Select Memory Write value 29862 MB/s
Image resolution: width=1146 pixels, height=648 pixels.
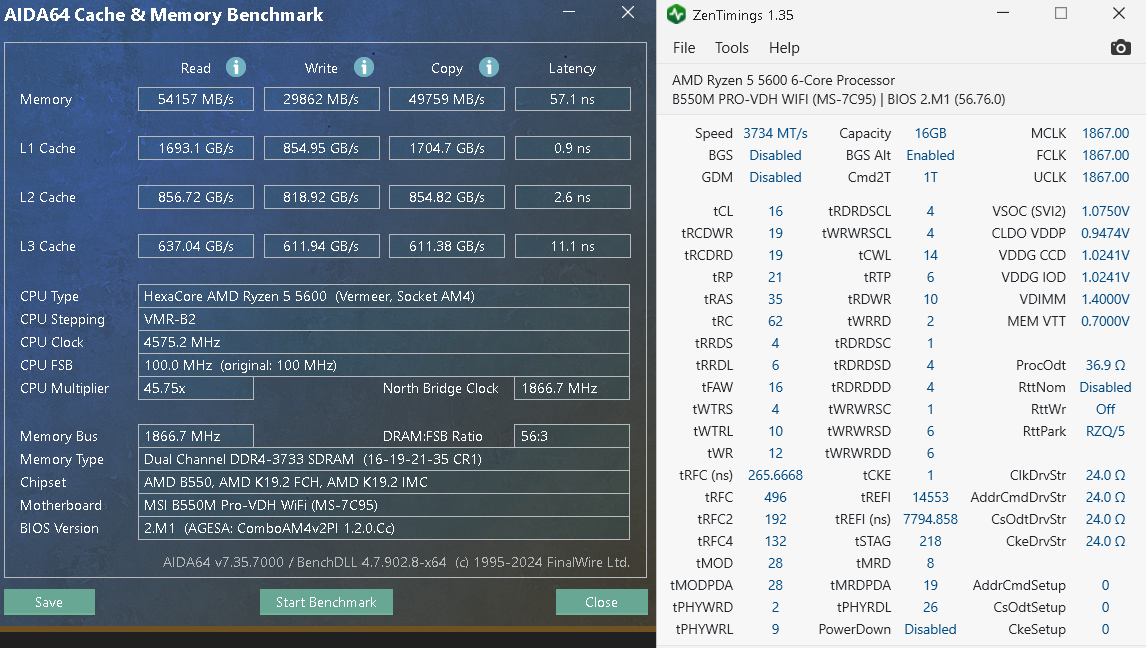click(322, 99)
